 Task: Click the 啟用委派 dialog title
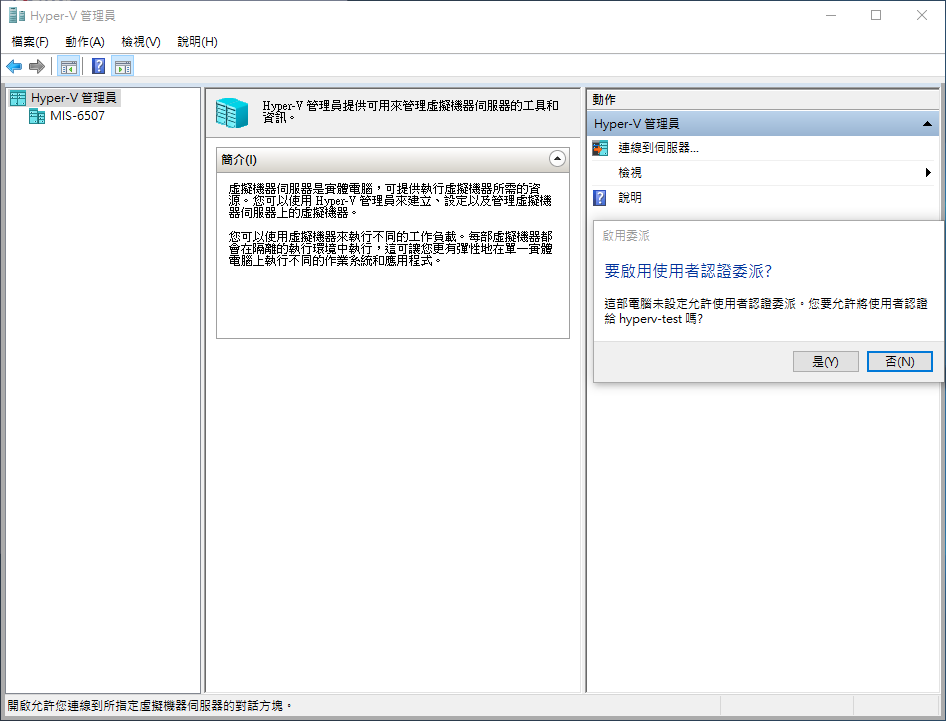coord(626,236)
